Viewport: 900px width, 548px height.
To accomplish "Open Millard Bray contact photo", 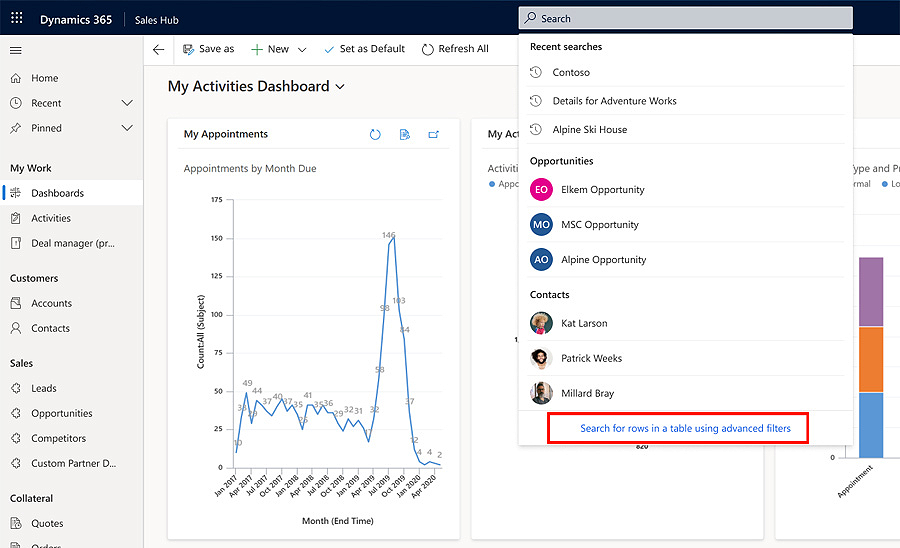I will click(x=541, y=393).
